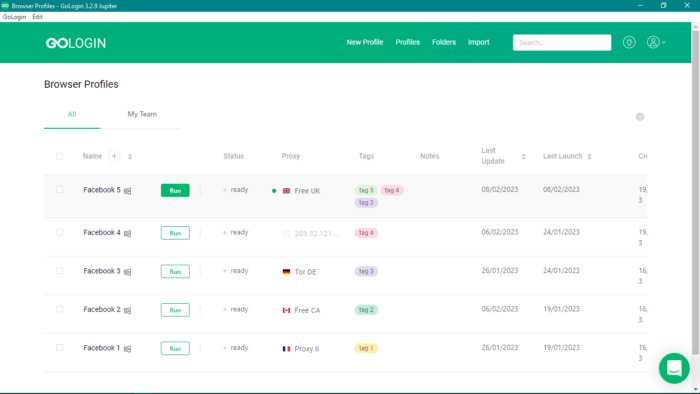This screenshot has width=700, height=394.
Task: Open the three-dot menu for Facebook 3
Action: pyautogui.click(x=200, y=271)
